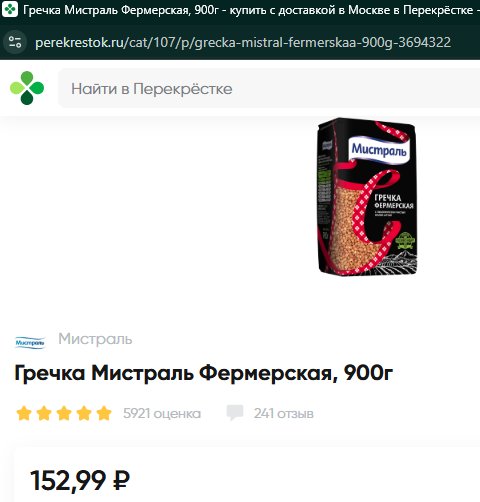Click the third rating star
The height and width of the screenshot is (502, 480).
pyautogui.click(x=64, y=413)
